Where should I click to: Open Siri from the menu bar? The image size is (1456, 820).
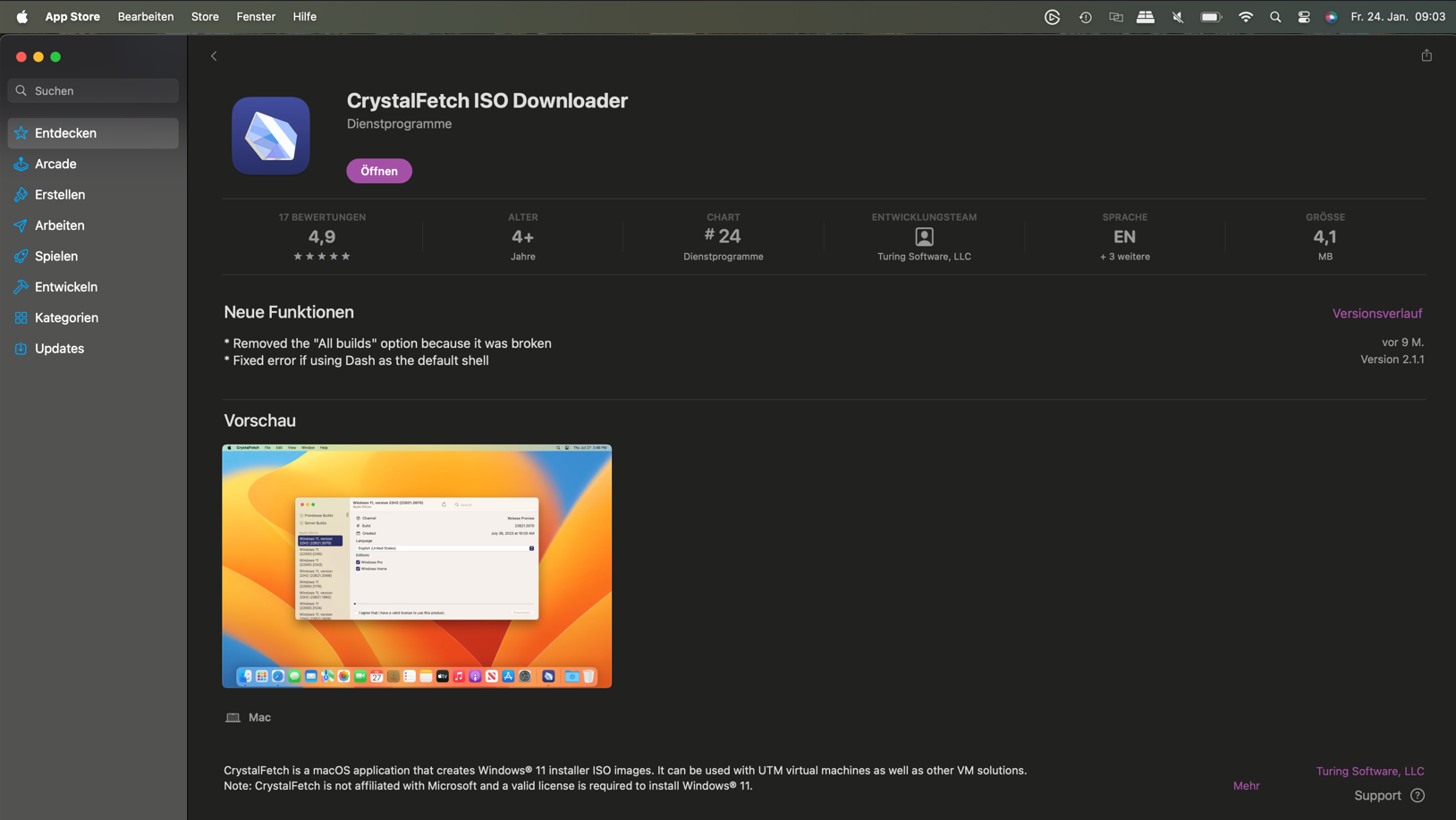1332,17
